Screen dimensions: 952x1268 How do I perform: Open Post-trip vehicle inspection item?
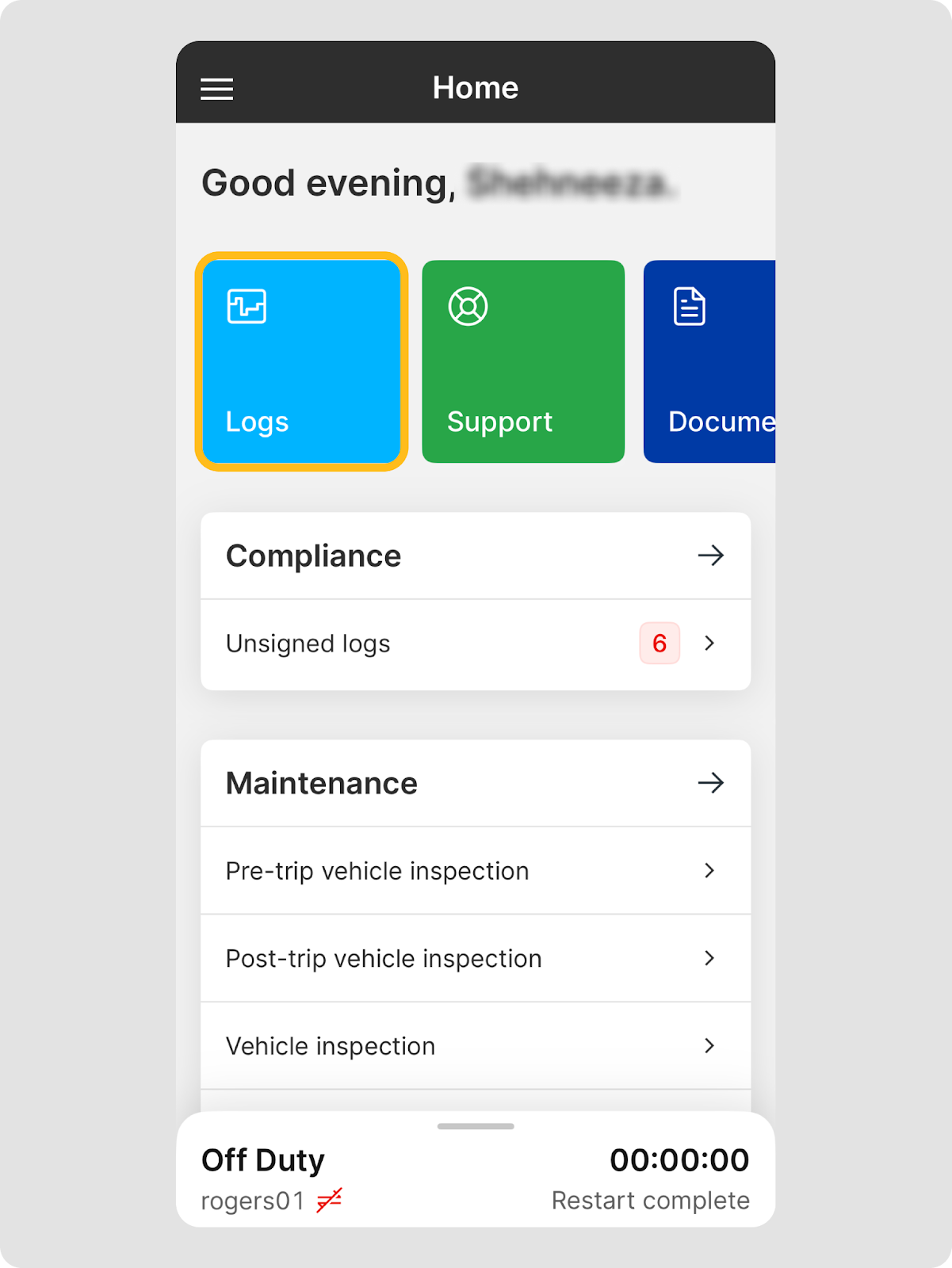click(x=476, y=958)
